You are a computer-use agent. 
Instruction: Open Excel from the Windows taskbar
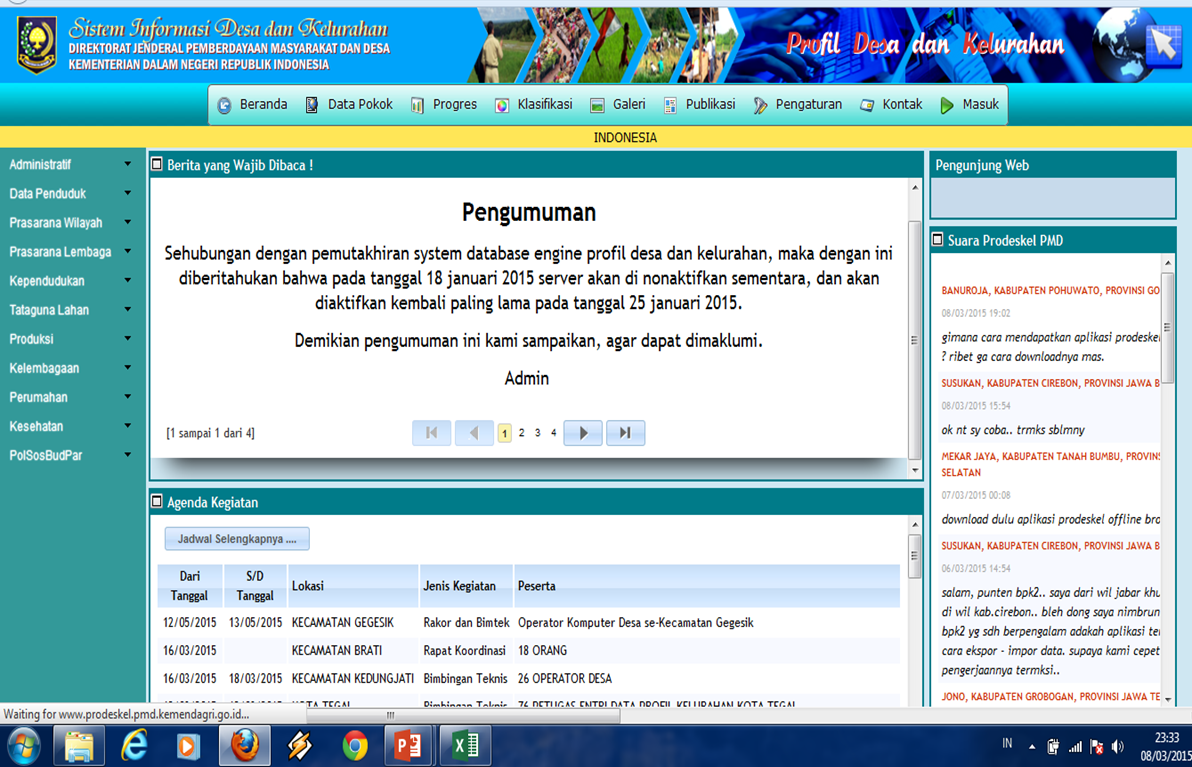pos(464,745)
